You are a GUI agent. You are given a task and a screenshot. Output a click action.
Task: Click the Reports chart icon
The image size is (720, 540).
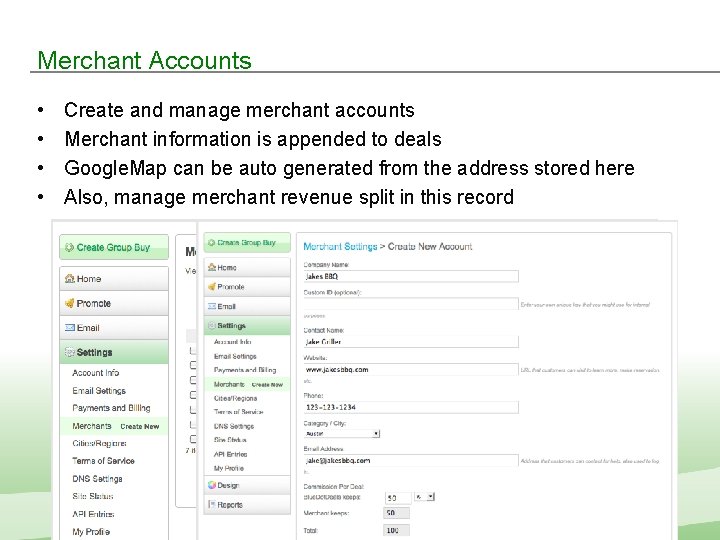[x=212, y=504]
